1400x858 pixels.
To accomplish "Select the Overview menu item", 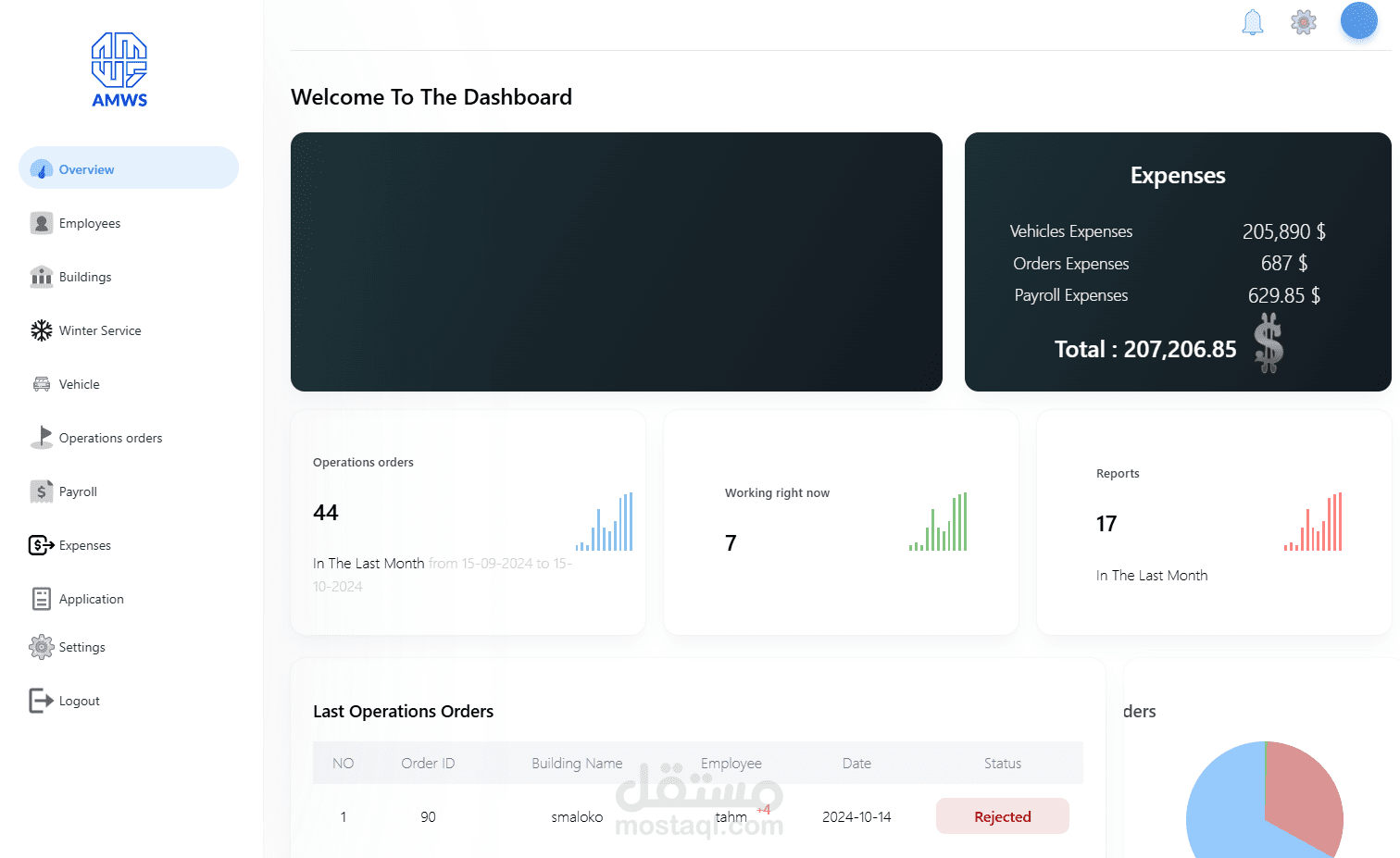I will [x=129, y=168].
